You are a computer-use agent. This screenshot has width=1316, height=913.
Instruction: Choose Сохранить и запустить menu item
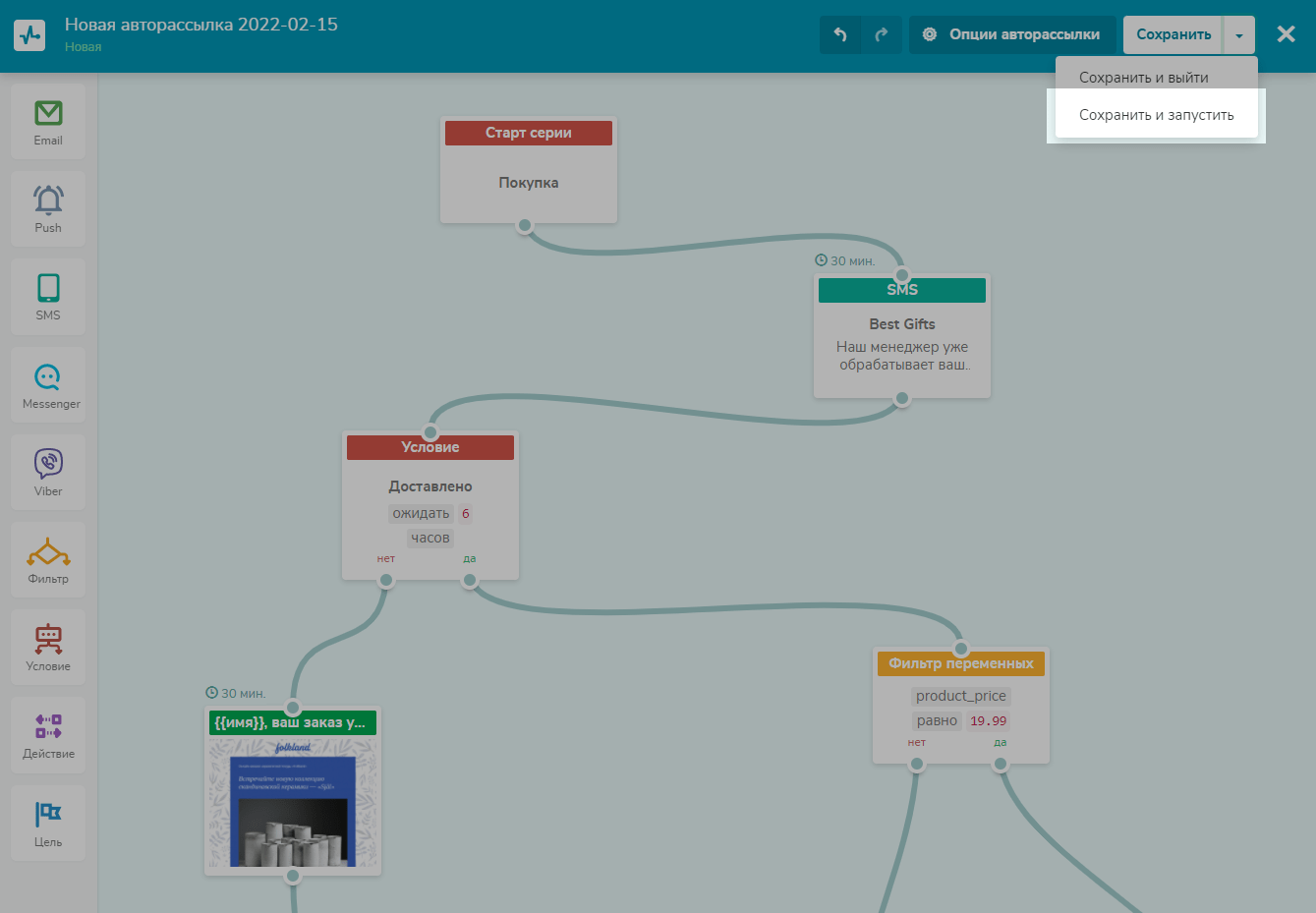click(x=1156, y=115)
